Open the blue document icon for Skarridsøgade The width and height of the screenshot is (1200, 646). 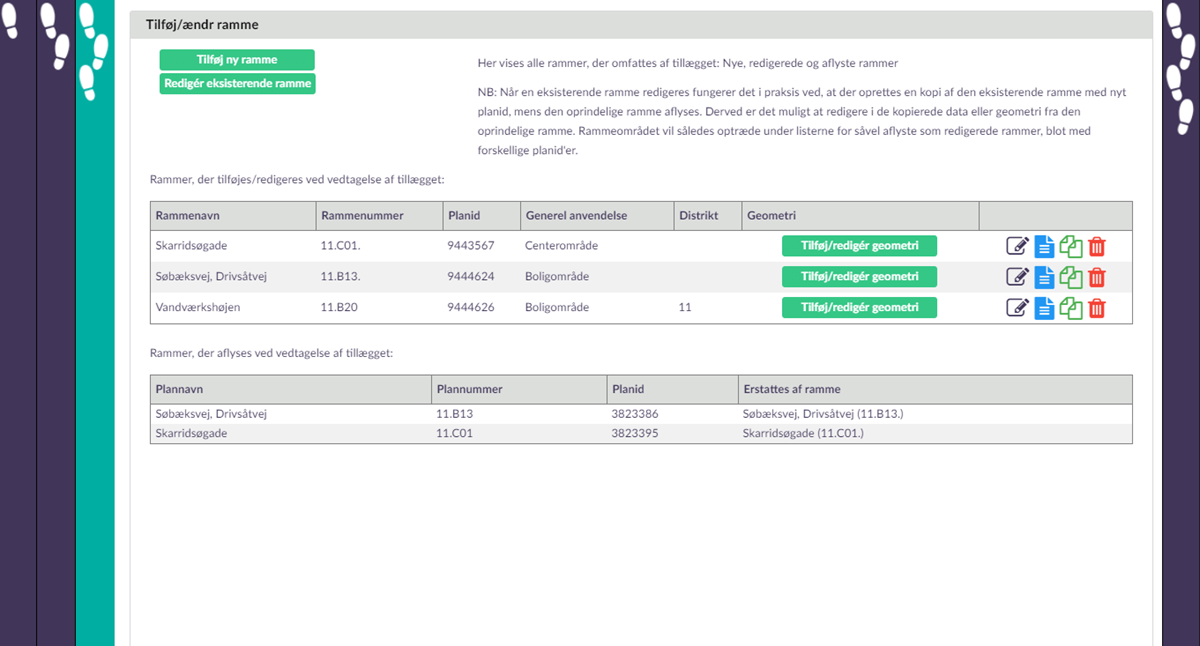point(1044,247)
